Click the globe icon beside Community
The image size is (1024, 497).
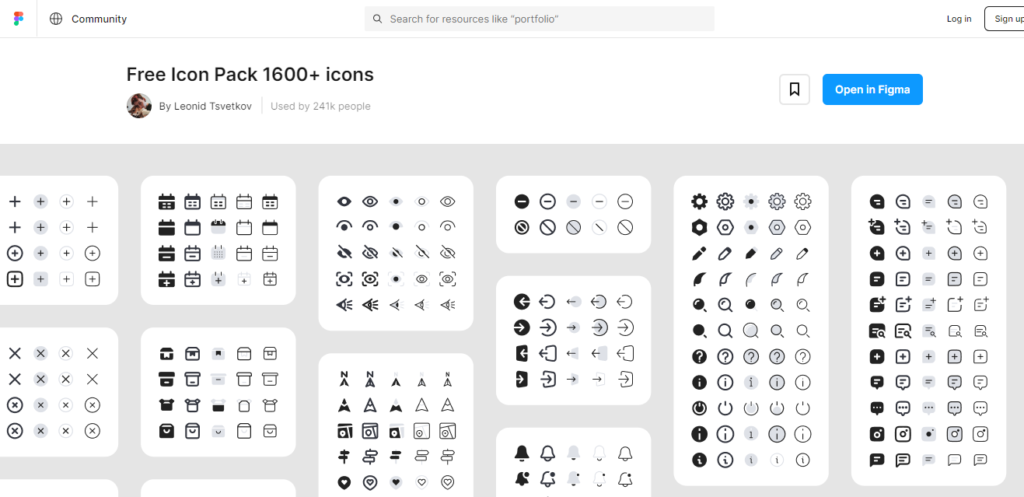tap(56, 19)
